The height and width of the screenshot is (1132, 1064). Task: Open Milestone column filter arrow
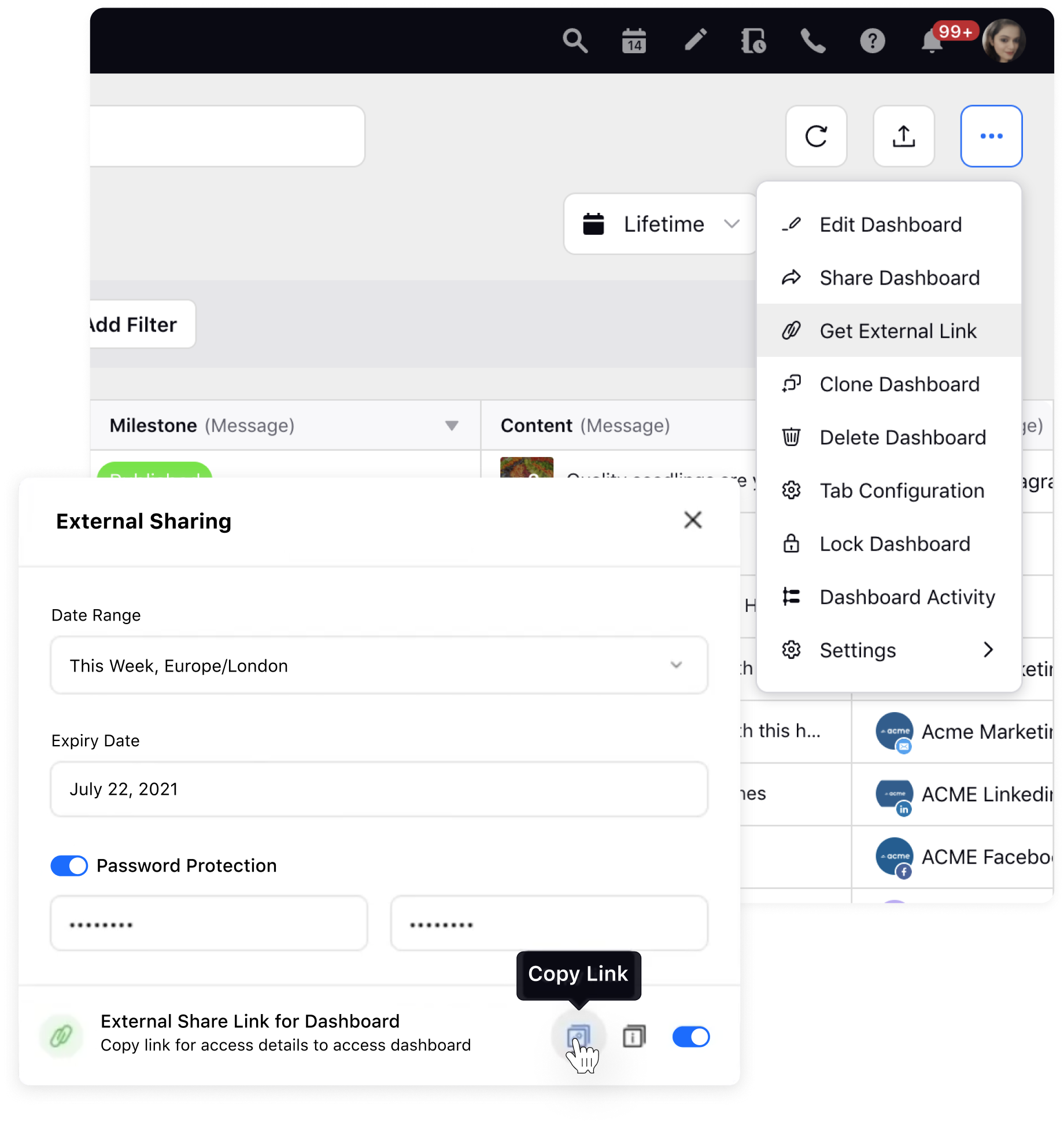click(x=453, y=426)
